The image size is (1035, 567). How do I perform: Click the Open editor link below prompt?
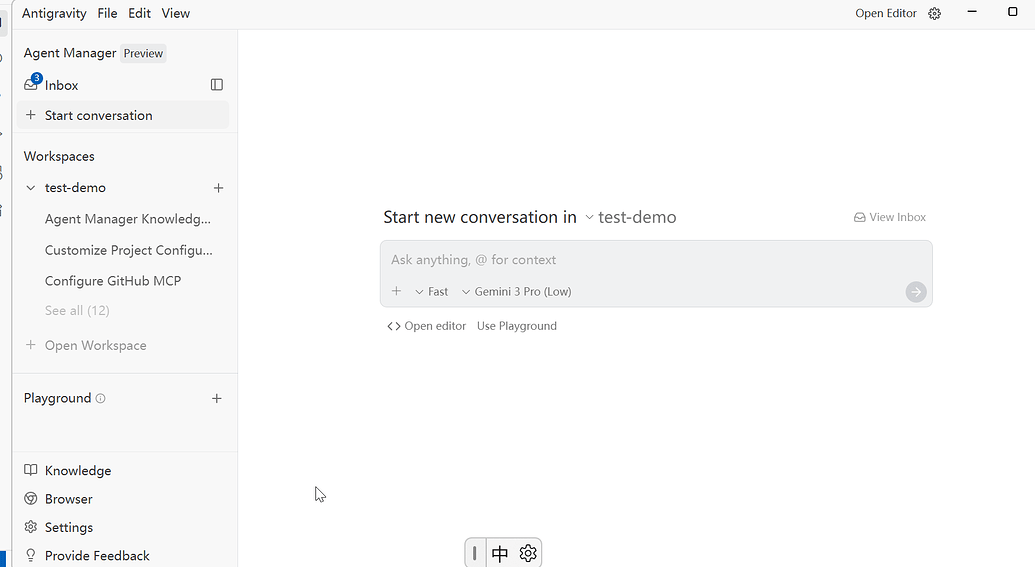click(426, 326)
